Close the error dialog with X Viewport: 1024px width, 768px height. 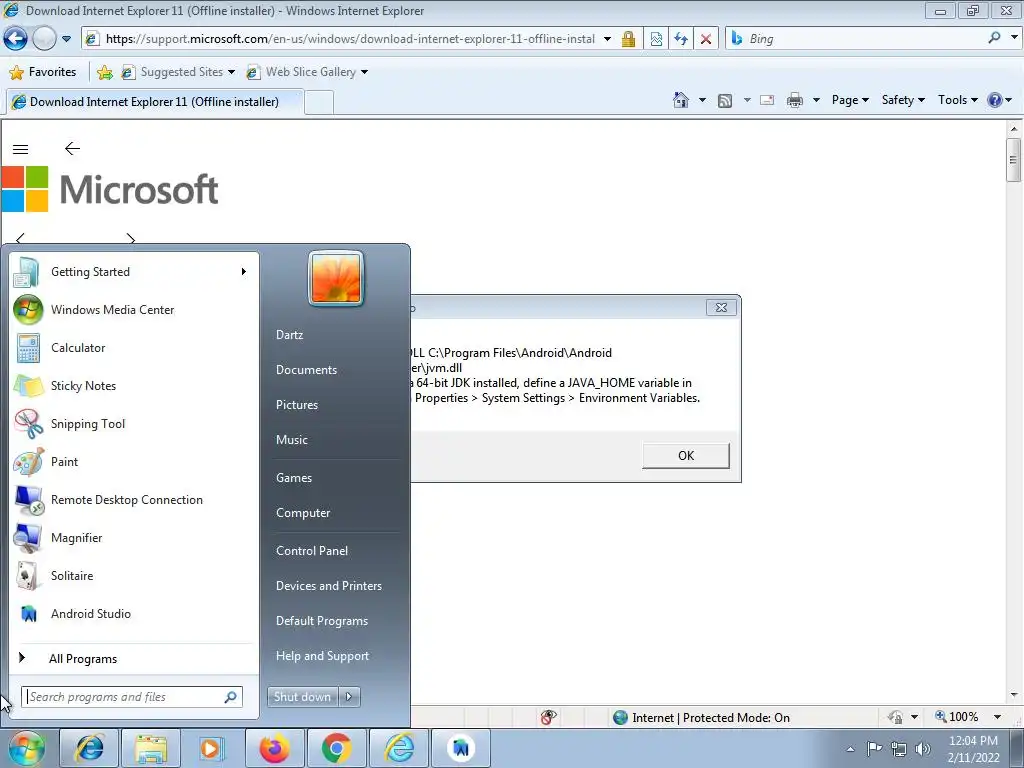(721, 308)
